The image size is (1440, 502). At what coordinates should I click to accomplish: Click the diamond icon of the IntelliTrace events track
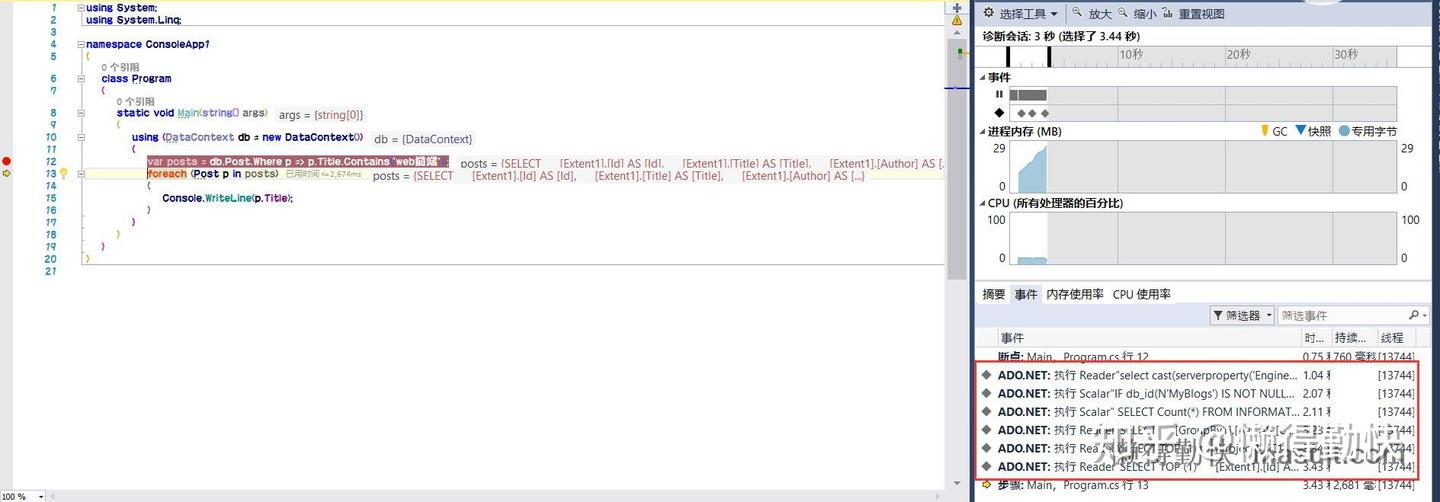(999, 113)
